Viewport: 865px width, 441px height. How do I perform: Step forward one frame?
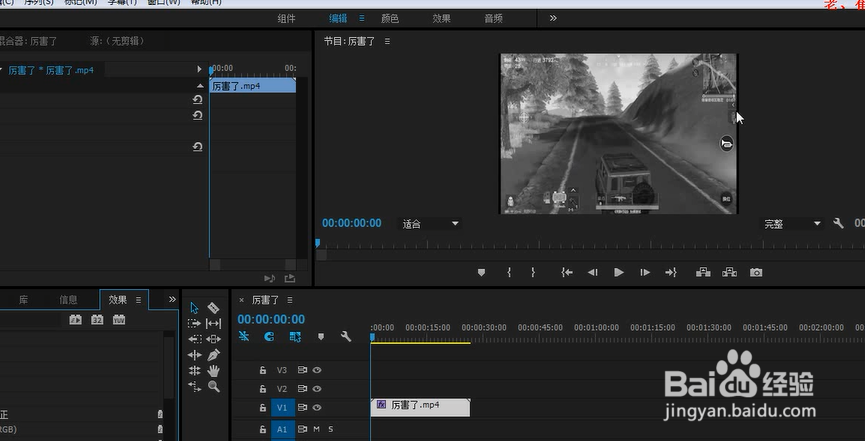[644, 272]
